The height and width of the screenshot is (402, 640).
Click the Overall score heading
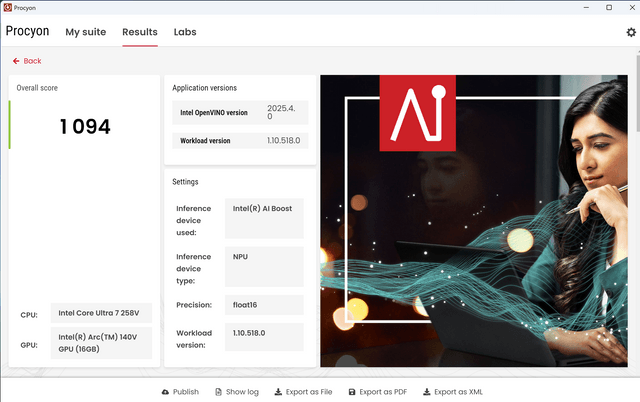(x=37, y=88)
